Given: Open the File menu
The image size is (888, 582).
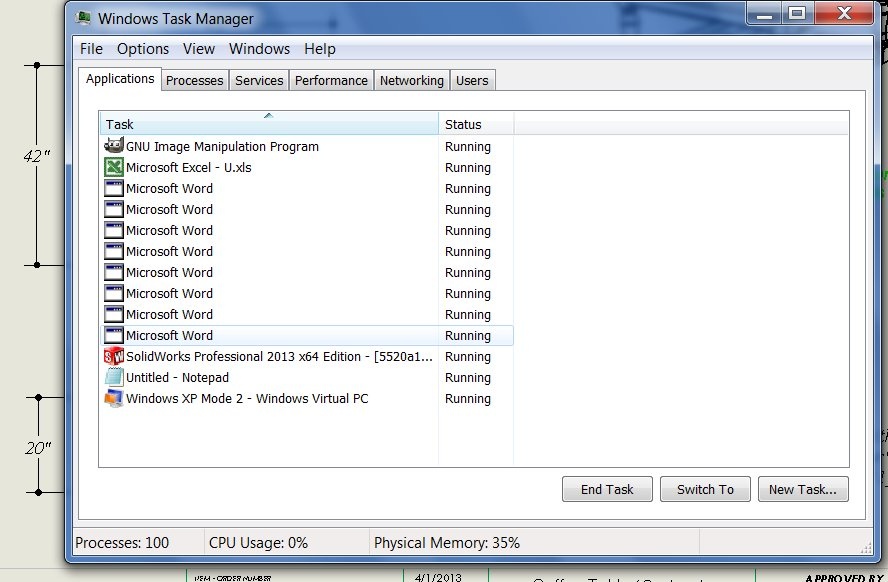Looking at the screenshot, I should 91,49.
